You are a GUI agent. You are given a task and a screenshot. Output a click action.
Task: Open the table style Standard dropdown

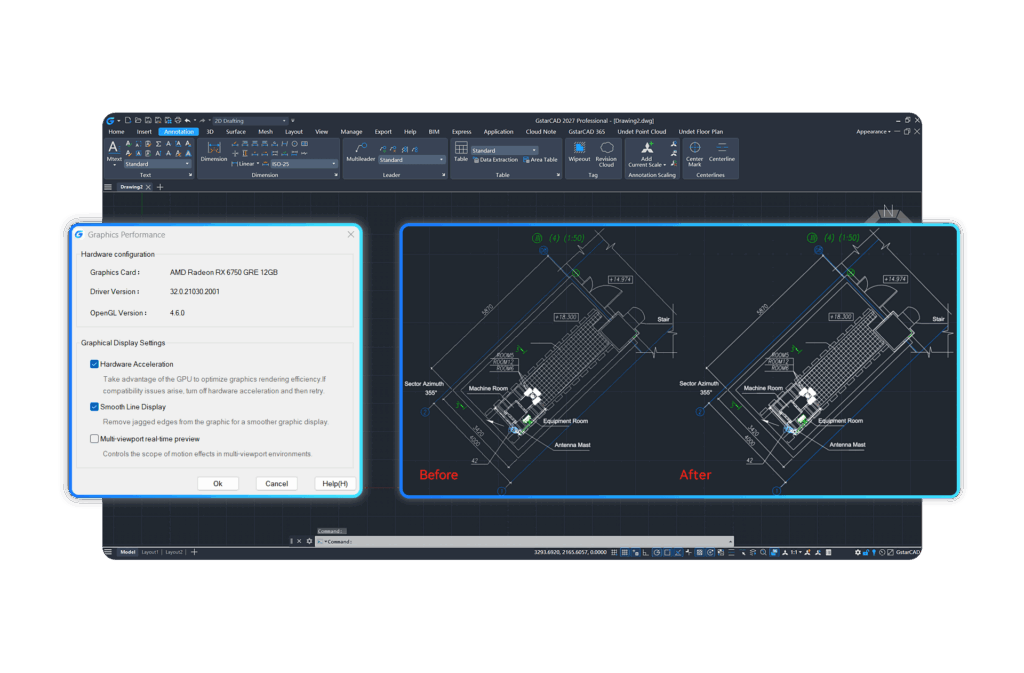point(504,150)
